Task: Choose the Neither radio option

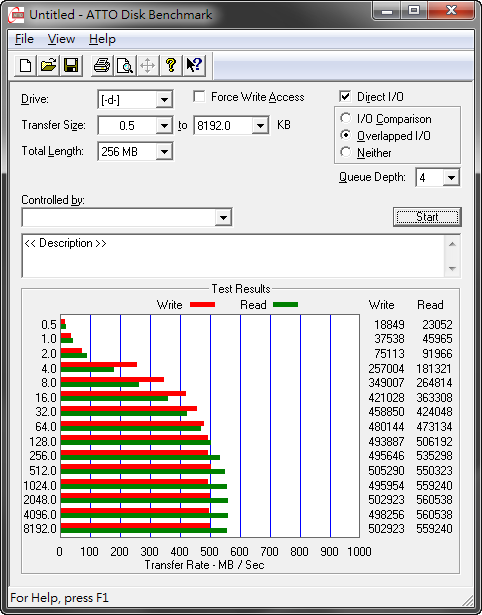Action: click(x=346, y=152)
